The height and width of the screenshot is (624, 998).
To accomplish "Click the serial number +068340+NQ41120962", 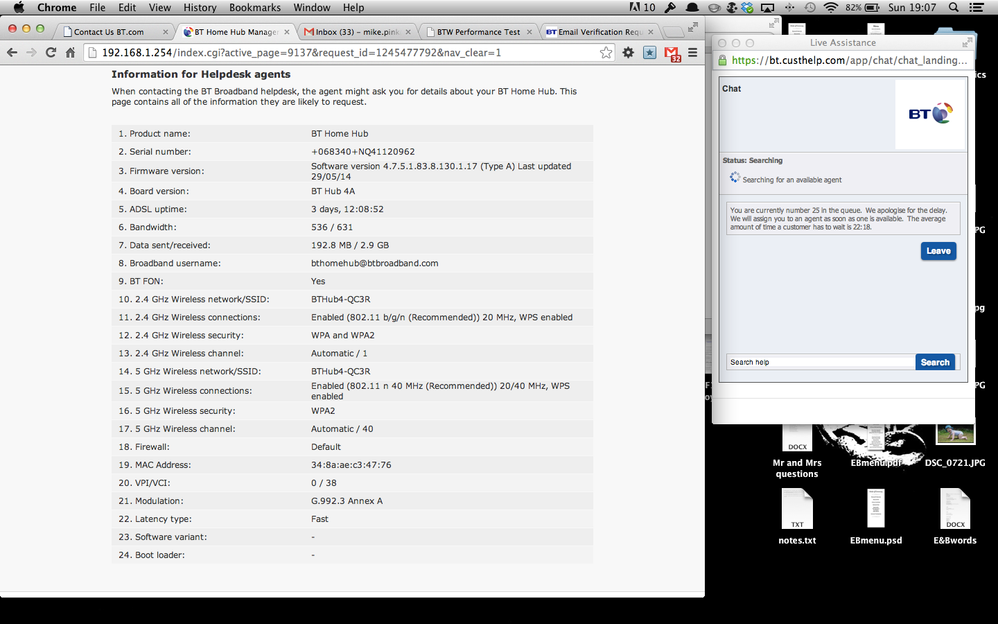I will click(363, 152).
